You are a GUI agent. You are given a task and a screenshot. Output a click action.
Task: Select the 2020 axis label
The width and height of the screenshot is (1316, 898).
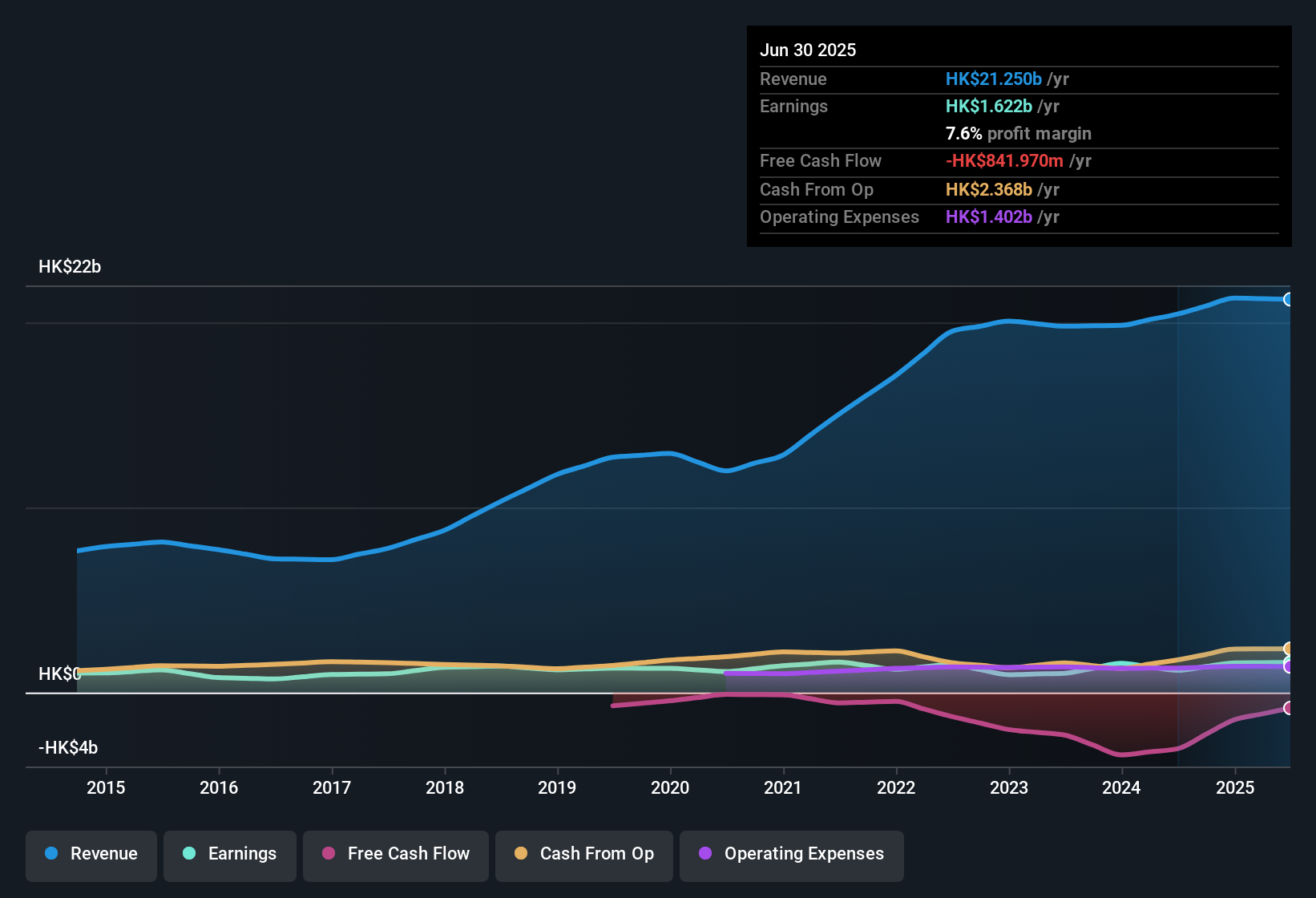click(670, 788)
